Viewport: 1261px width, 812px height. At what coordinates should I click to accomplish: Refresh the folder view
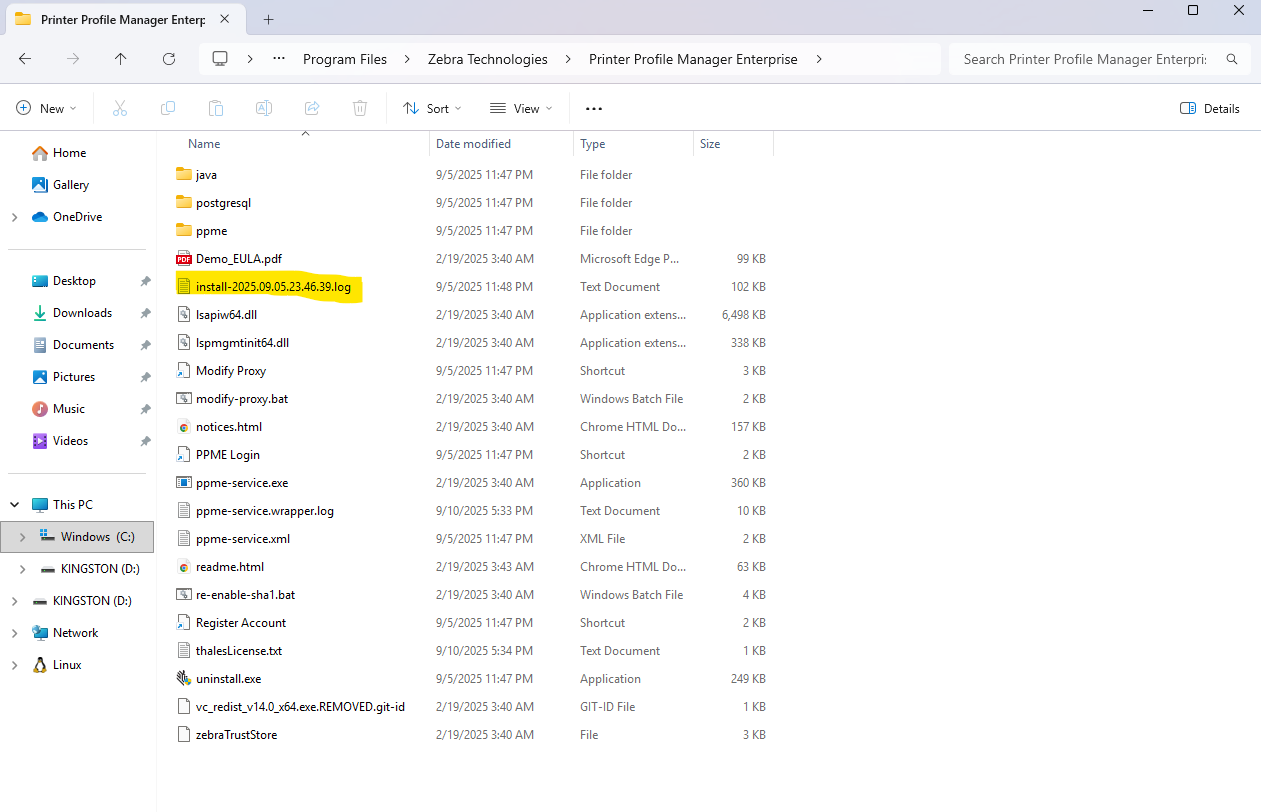click(x=169, y=59)
